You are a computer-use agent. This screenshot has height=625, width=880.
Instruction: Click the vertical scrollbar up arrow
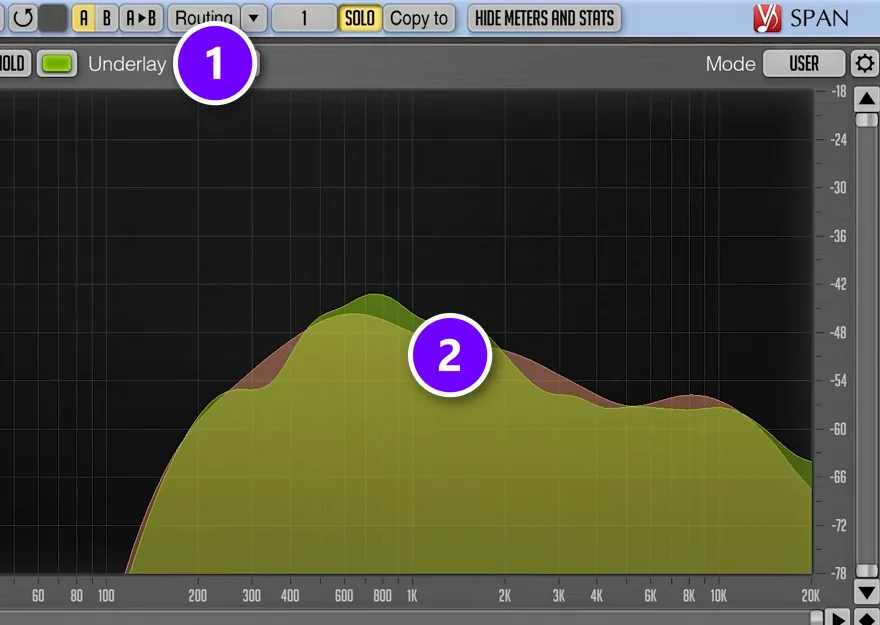point(867,99)
